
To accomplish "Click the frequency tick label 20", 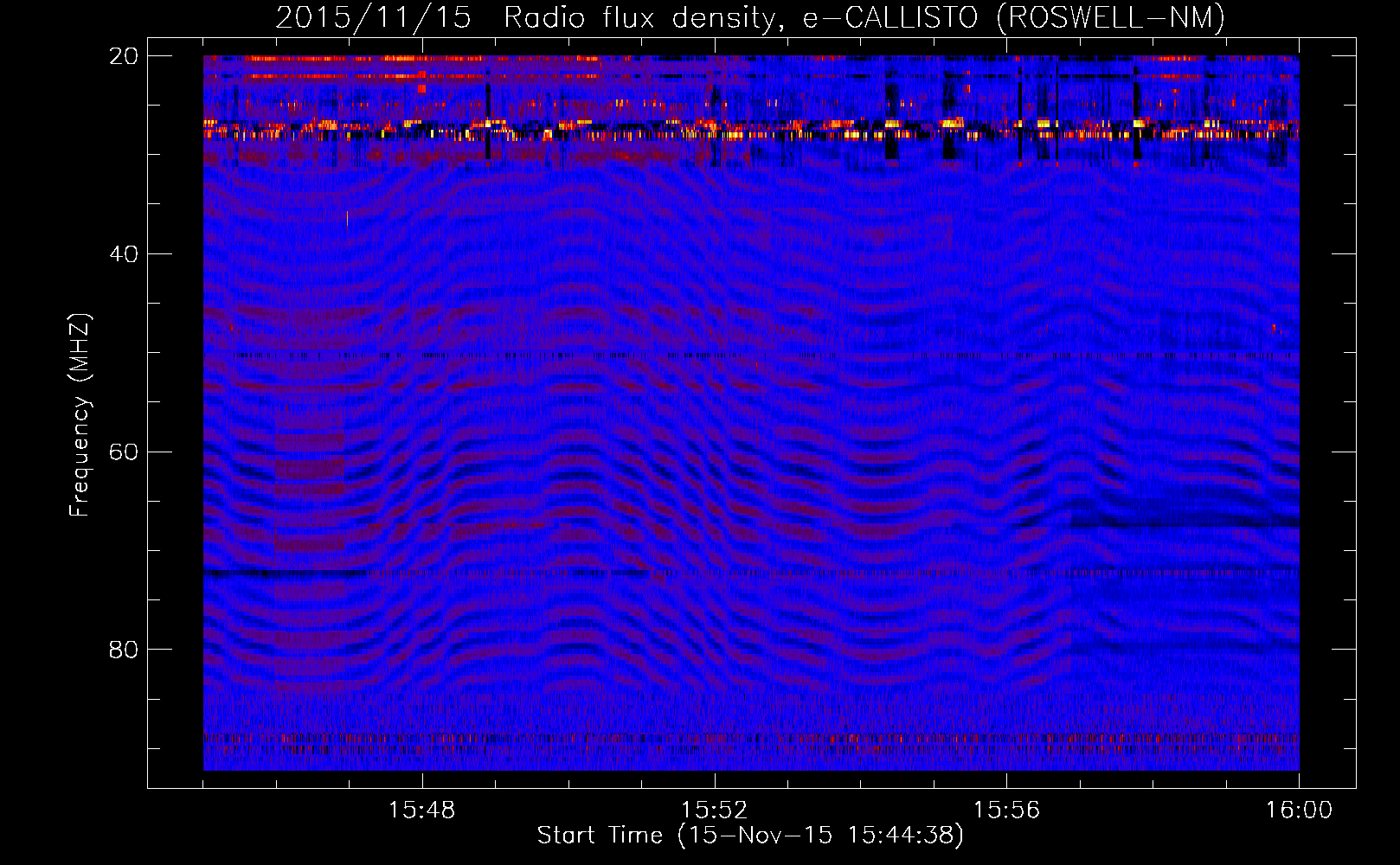I will [124, 56].
